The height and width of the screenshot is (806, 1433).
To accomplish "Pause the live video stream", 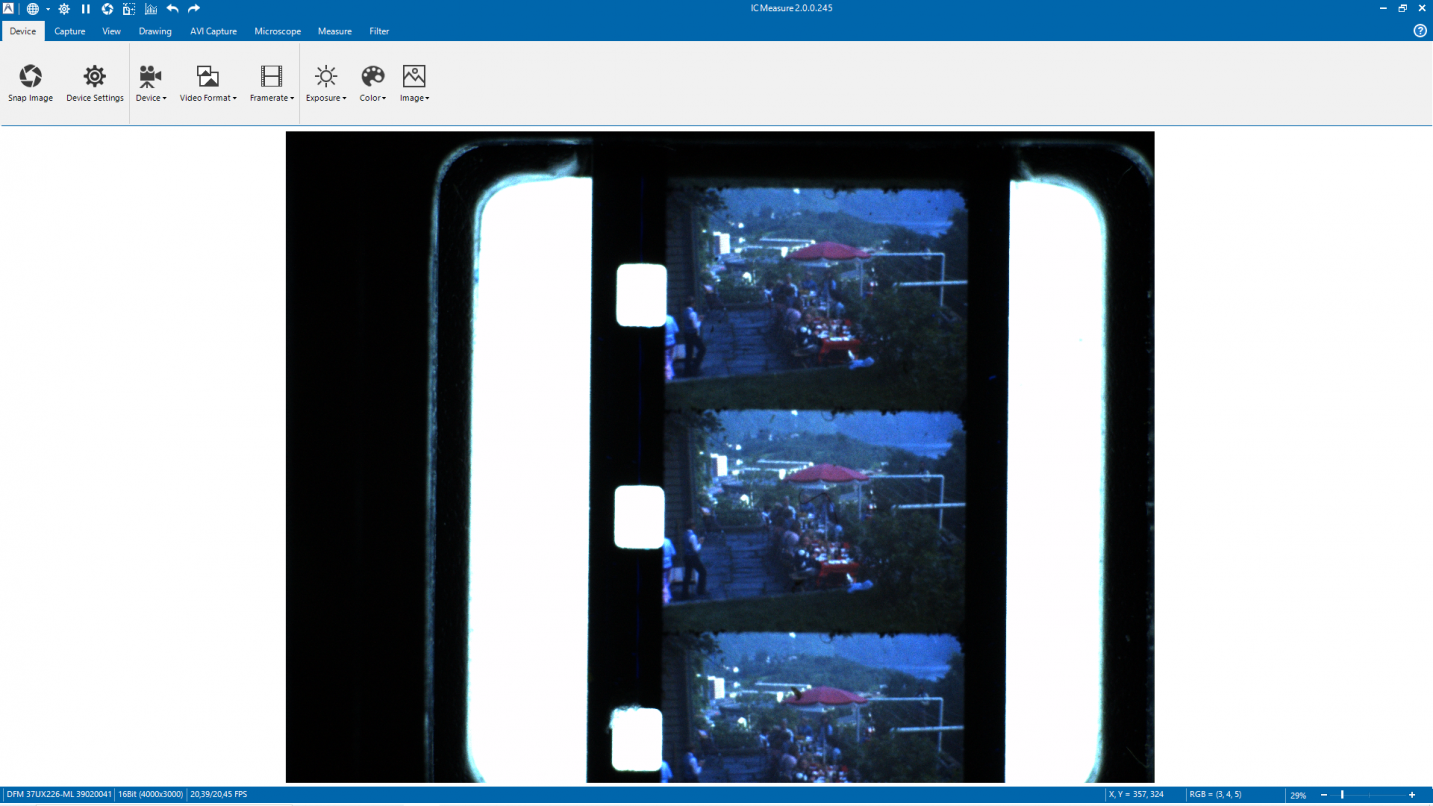I will 86,9.
